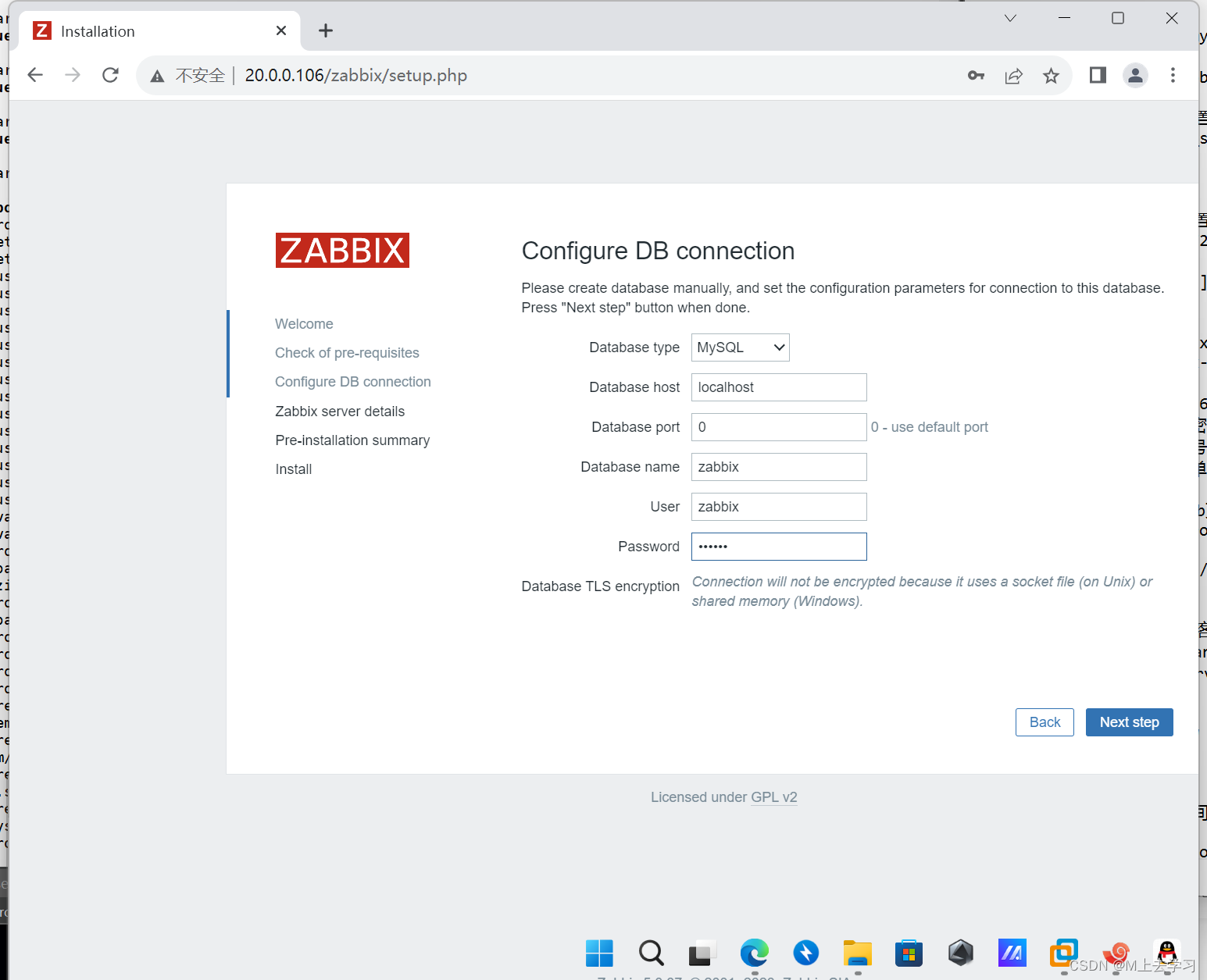Open the browser side panel
The height and width of the screenshot is (980, 1207).
[1098, 75]
